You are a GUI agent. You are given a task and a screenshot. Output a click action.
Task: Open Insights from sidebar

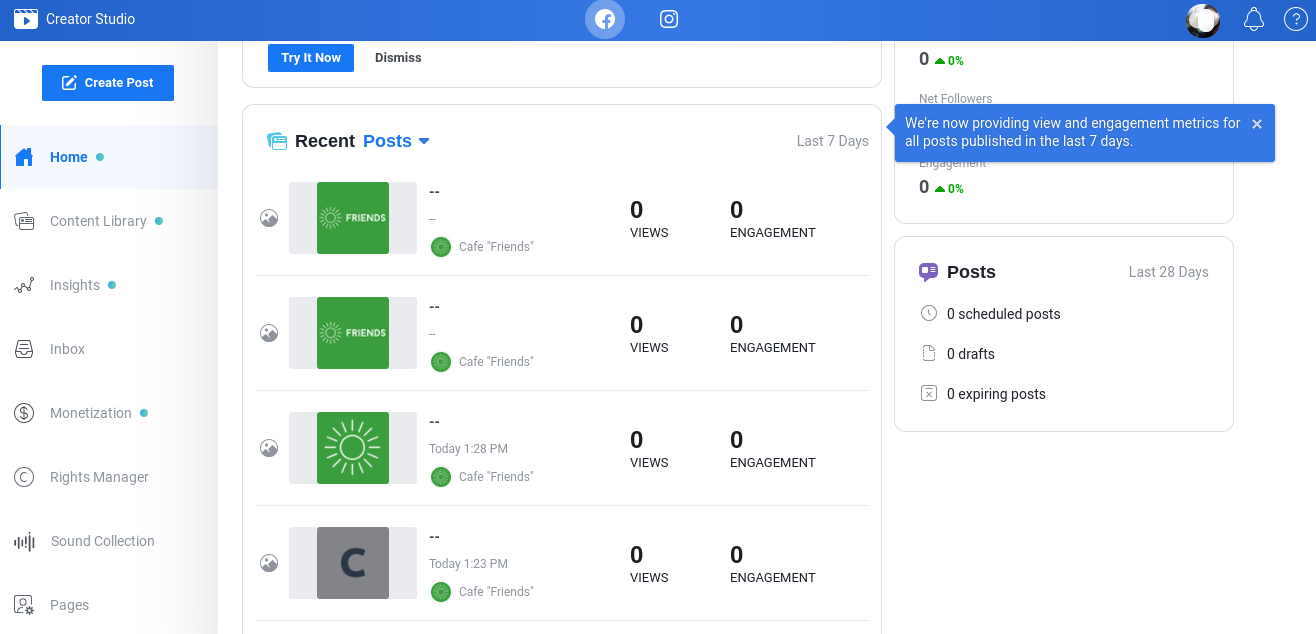click(75, 285)
